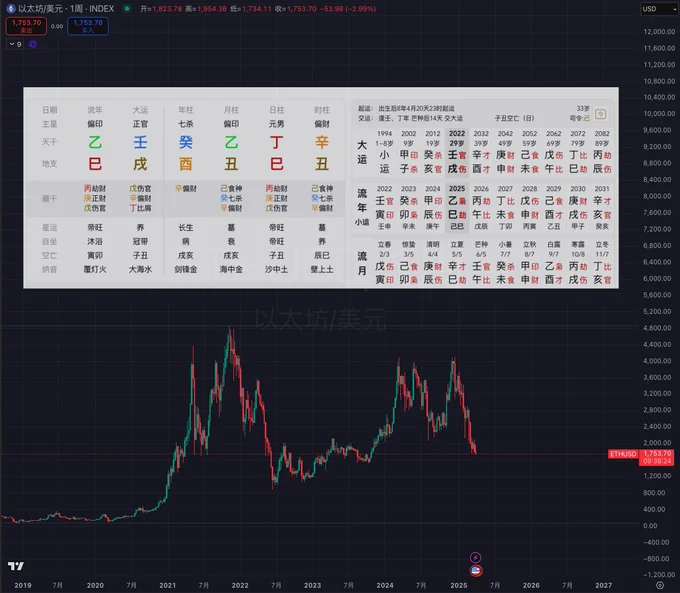This screenshot has height=593, width=680.
Task: Click the US flag economic event icon
Action: (476, 570)
